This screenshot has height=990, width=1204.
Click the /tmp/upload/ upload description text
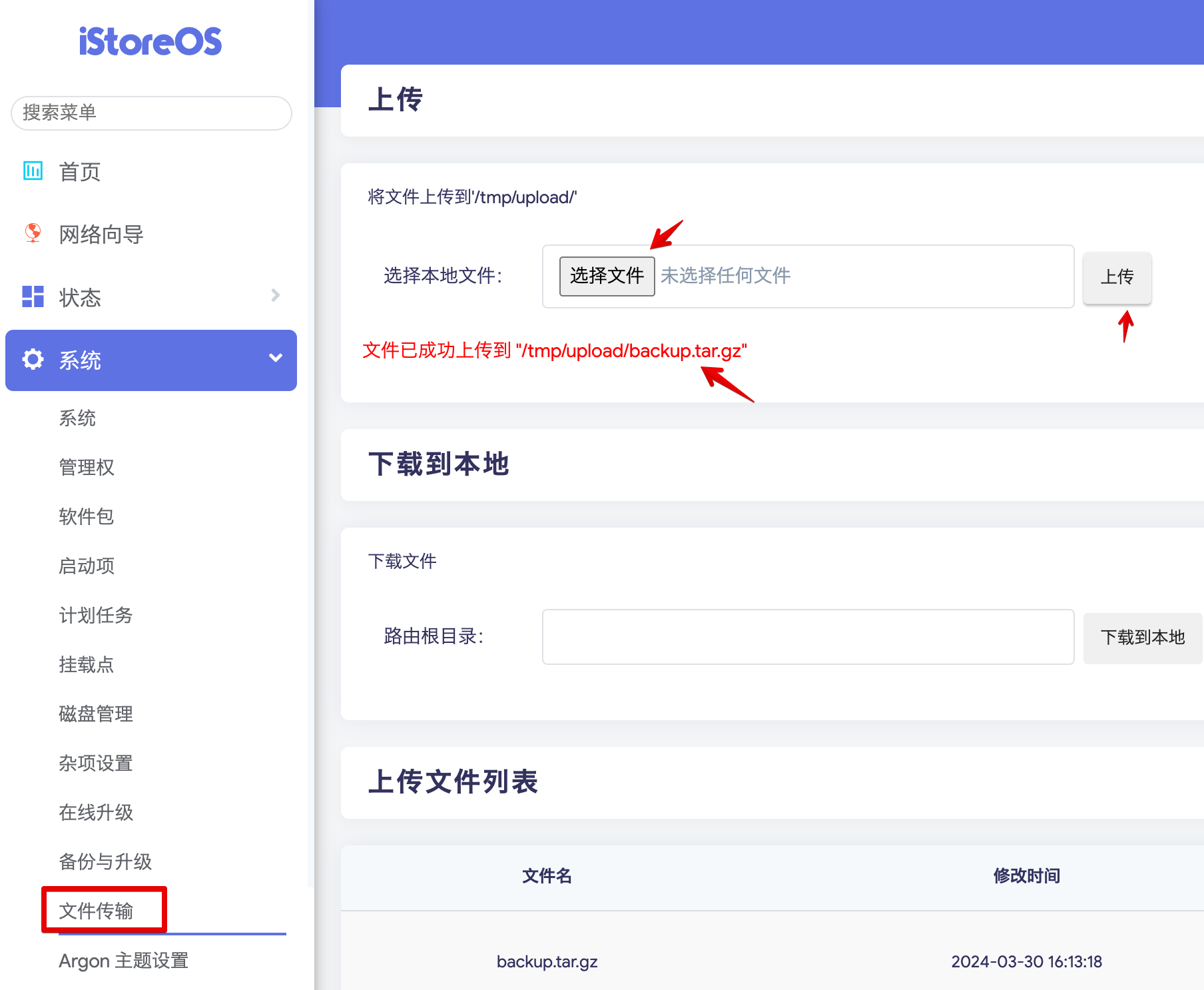pyautogui.click(x=472, y=197)
